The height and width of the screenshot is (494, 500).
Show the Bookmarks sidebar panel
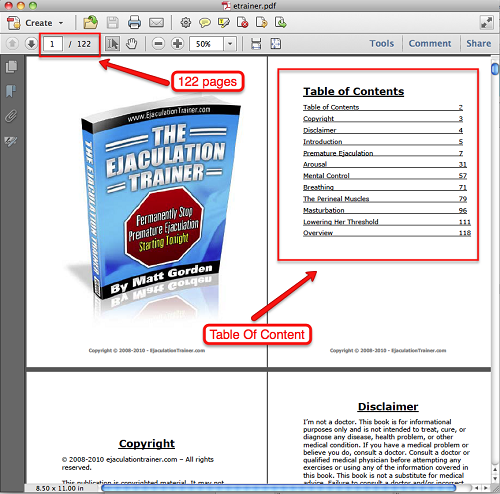pos(11,91)
